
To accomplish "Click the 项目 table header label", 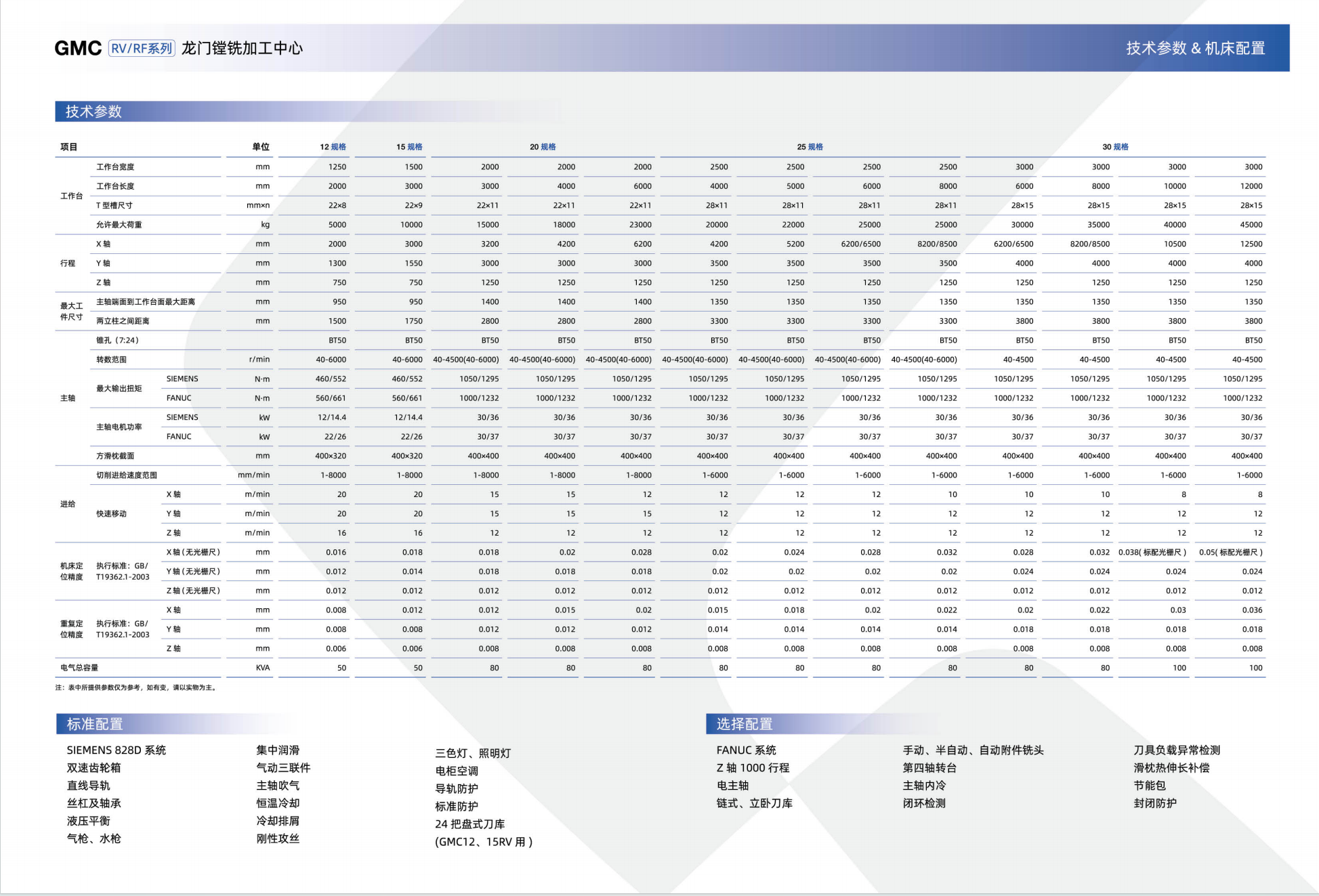I will click(x=69, y=147).
